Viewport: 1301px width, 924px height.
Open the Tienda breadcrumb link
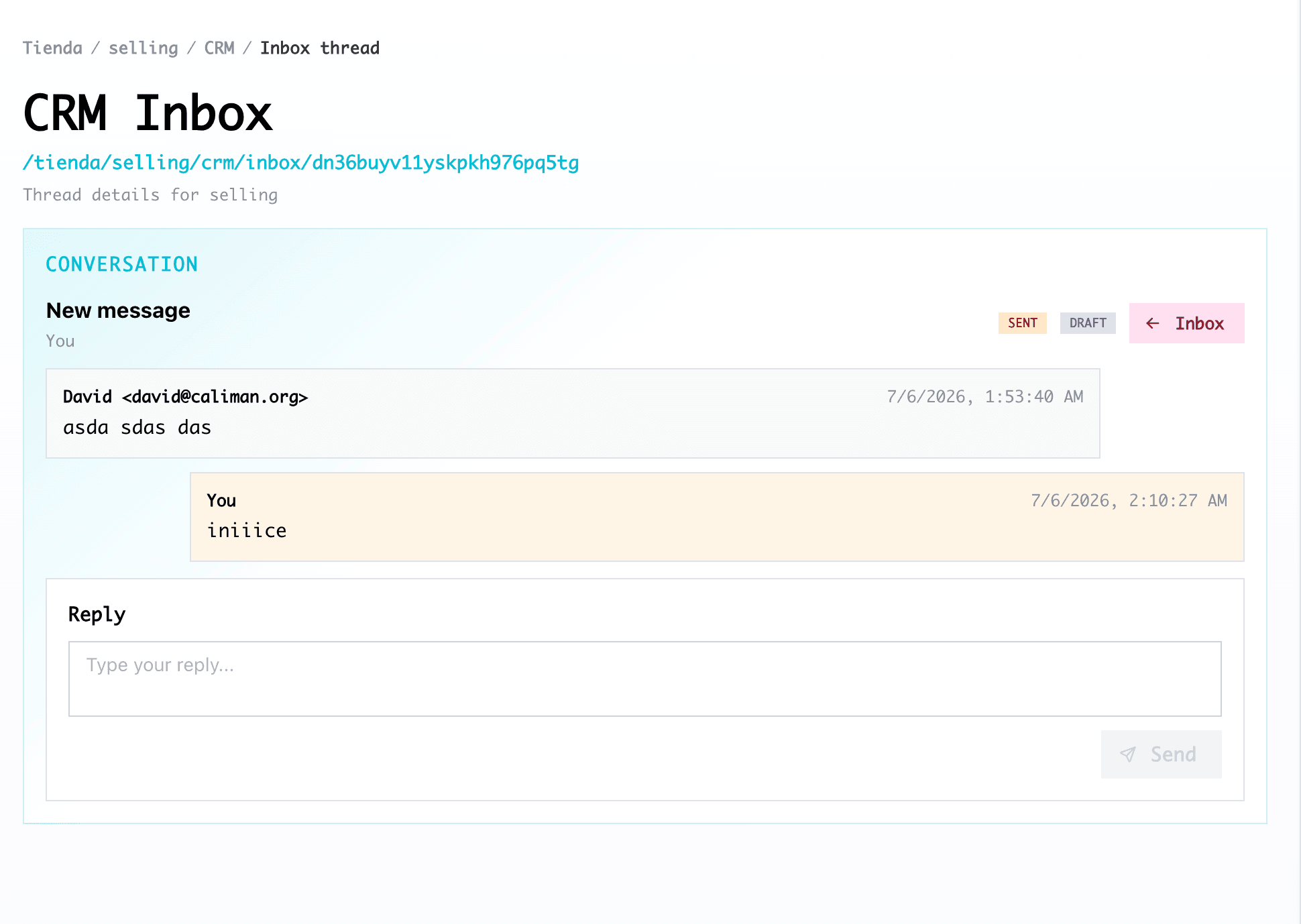pyautogui.click(x=52, y=48)
